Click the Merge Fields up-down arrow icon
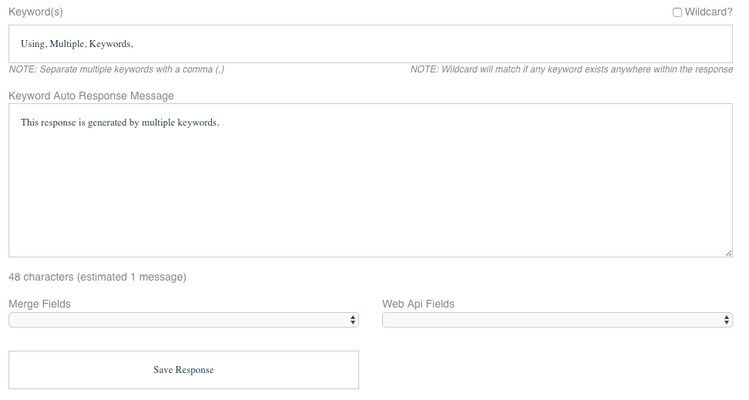749x400 pixels. click(353, 320)
